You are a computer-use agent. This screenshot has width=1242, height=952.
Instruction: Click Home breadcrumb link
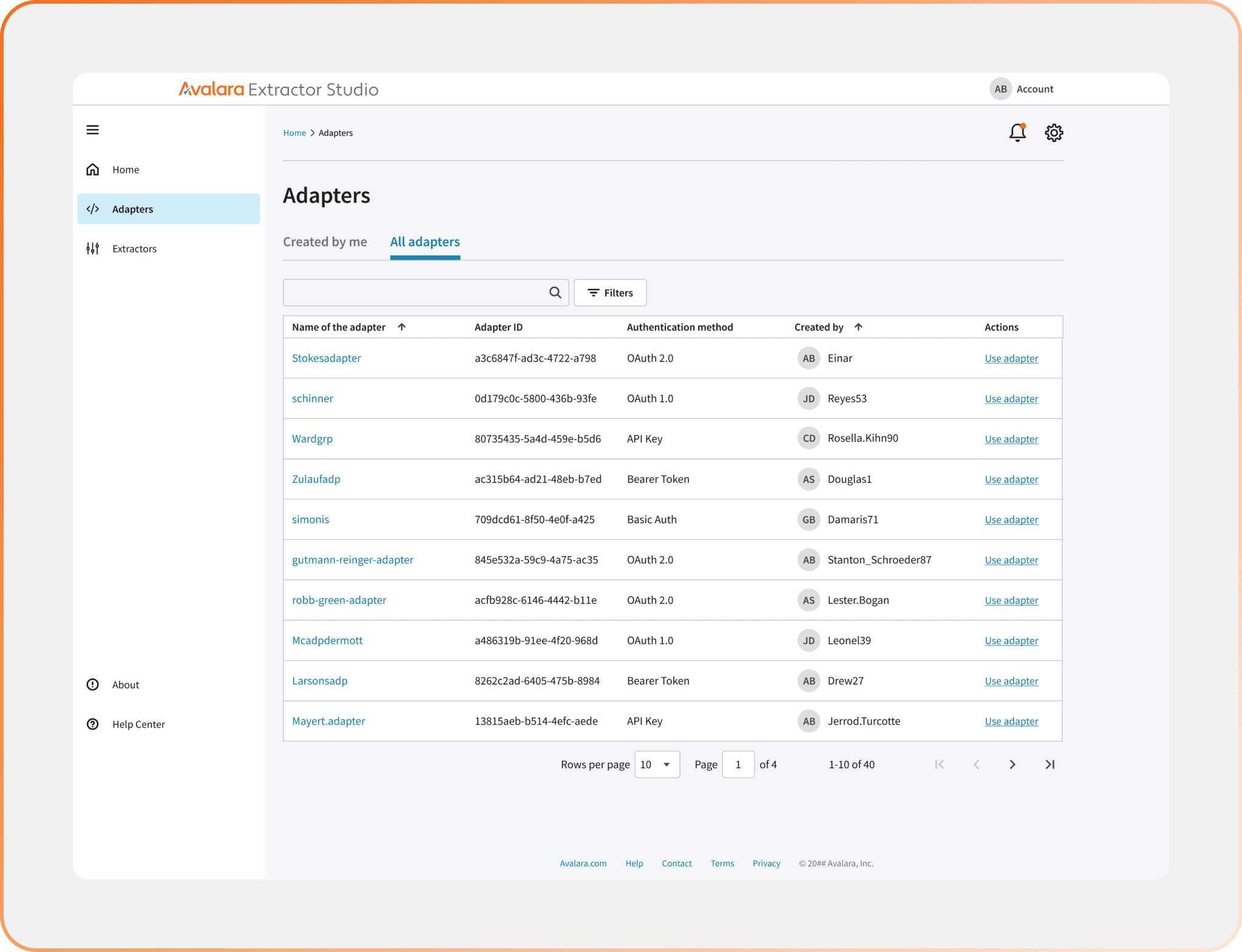coord(294,133)
